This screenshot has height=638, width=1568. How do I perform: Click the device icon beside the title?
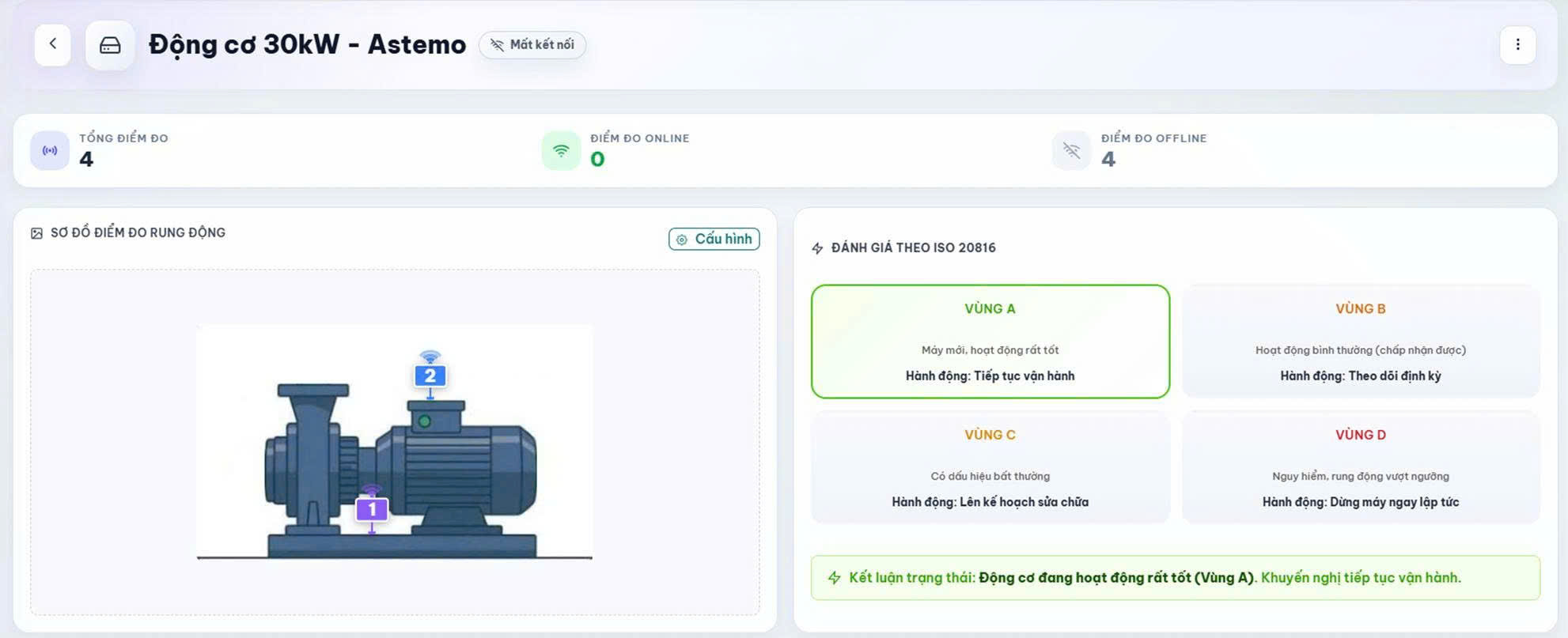click(110, 45)
